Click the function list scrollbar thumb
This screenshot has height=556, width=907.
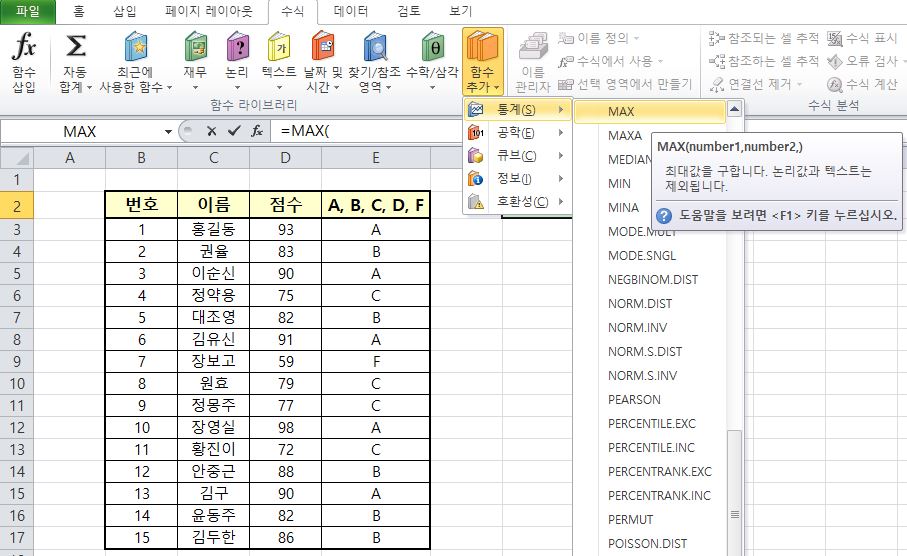735,493
